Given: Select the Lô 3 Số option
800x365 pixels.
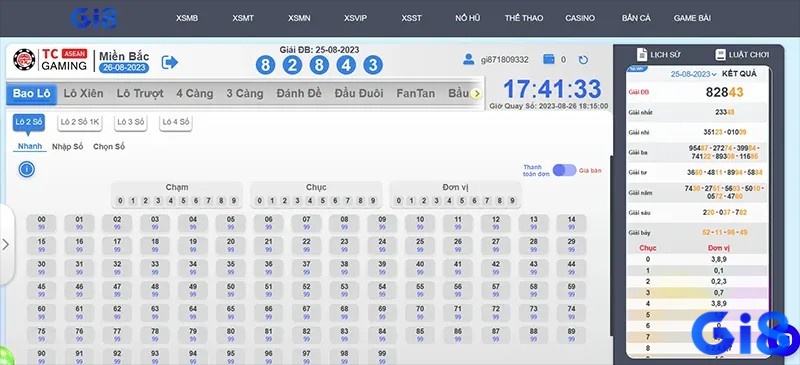Looking at the screenshot, I should [x=131, y=122].
